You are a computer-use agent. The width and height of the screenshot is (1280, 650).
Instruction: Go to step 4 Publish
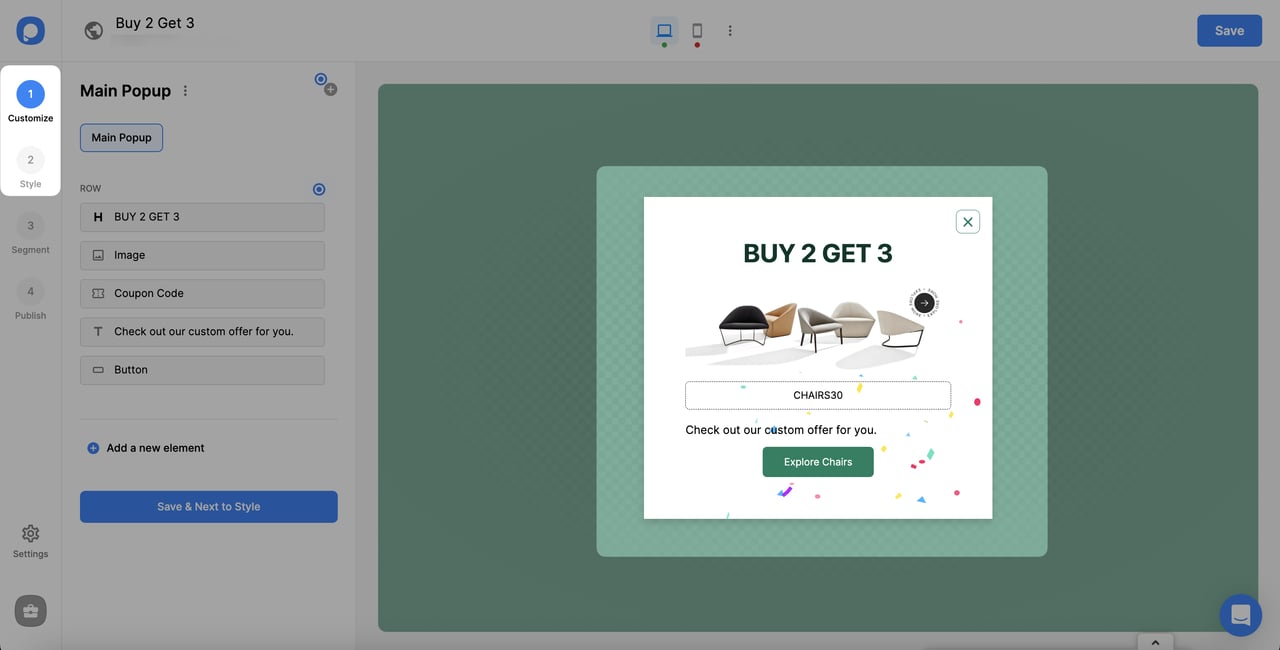[30, 300]
